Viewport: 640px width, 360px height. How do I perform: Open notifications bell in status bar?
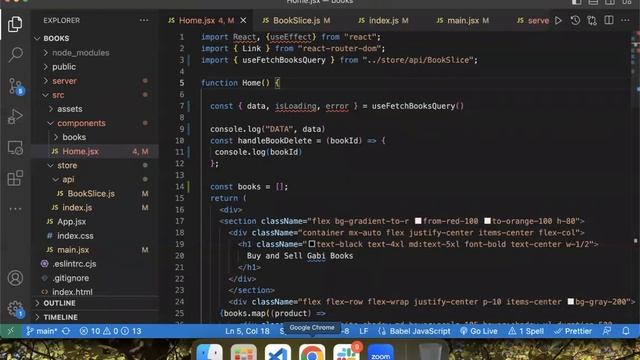click(x=626, y=331)
